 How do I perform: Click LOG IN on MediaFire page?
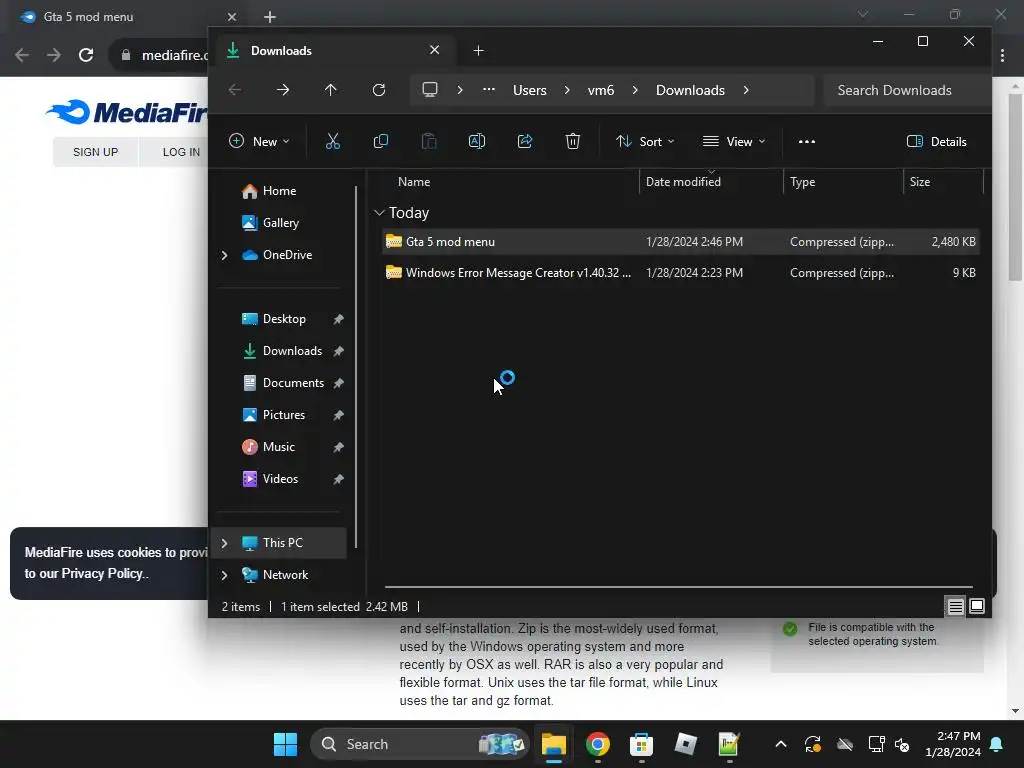tap(181, 152)
